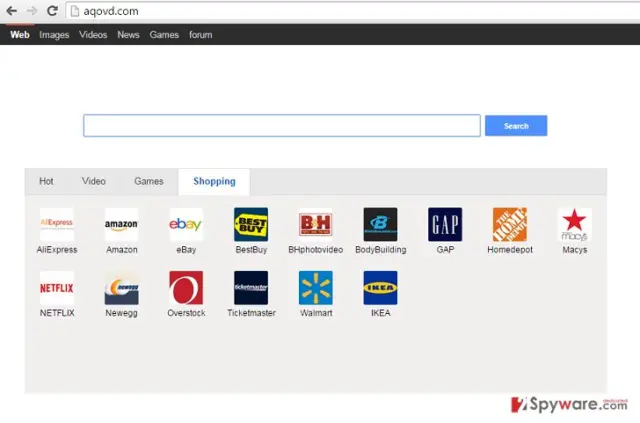Click the address bar showing aqovd.com
The width and height of the screenshot is (640, 423).
(353, 11)
